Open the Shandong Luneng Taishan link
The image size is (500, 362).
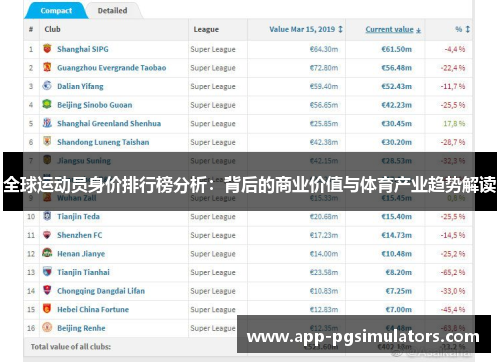(103, 142)
